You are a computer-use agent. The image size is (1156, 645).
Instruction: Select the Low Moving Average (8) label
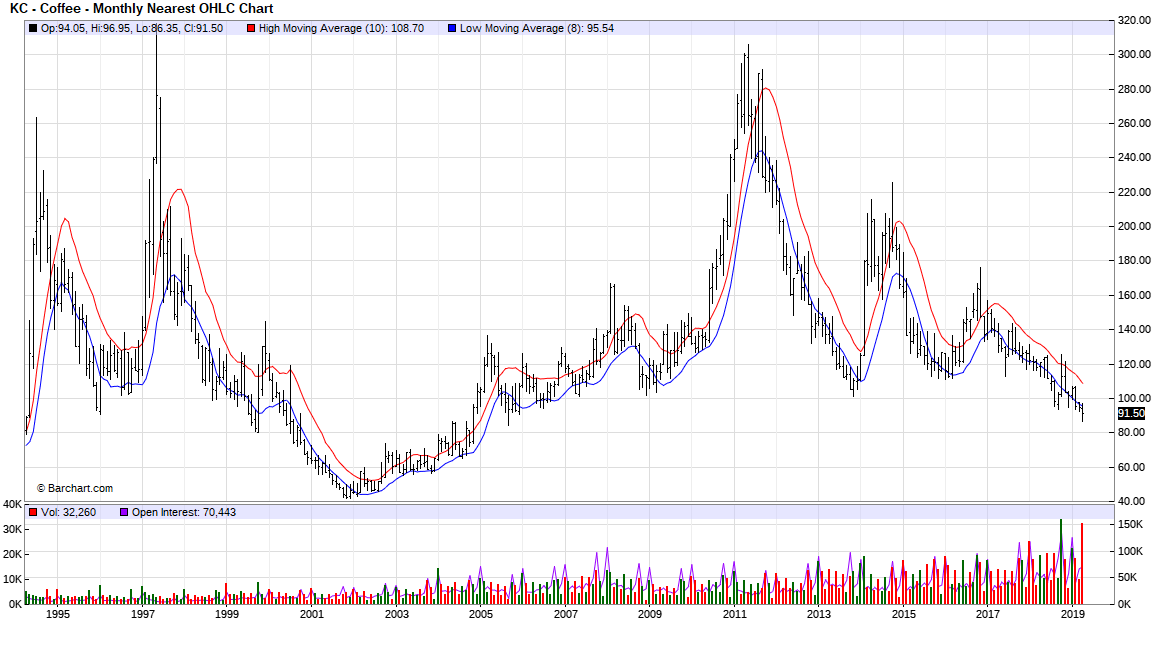click(536, 28)
